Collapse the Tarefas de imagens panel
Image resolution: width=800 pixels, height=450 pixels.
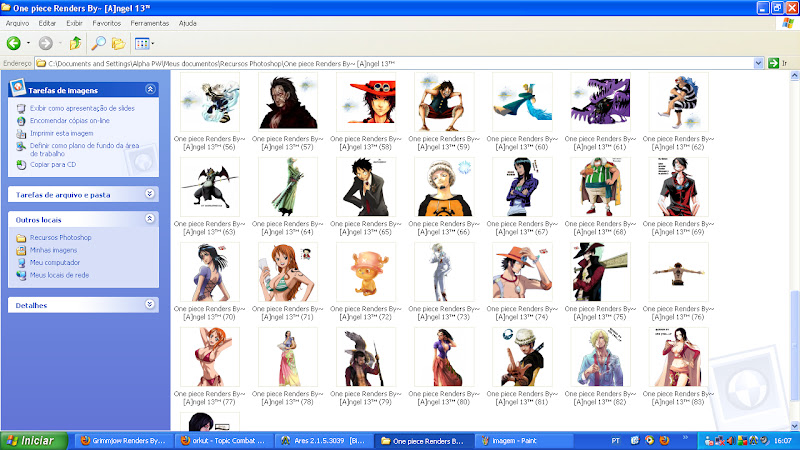(150, 89)
